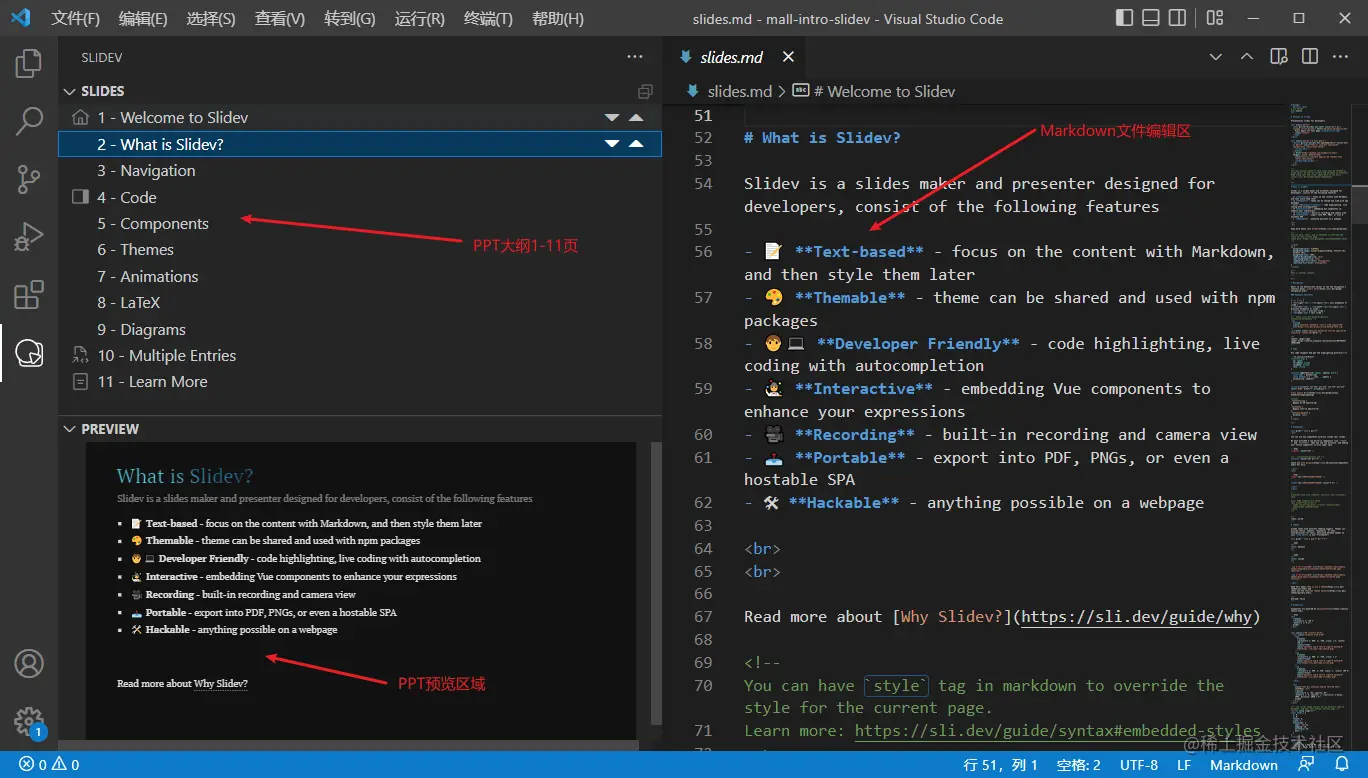
Task: Select the slides.md editor tab
Action: click(736, 57)
